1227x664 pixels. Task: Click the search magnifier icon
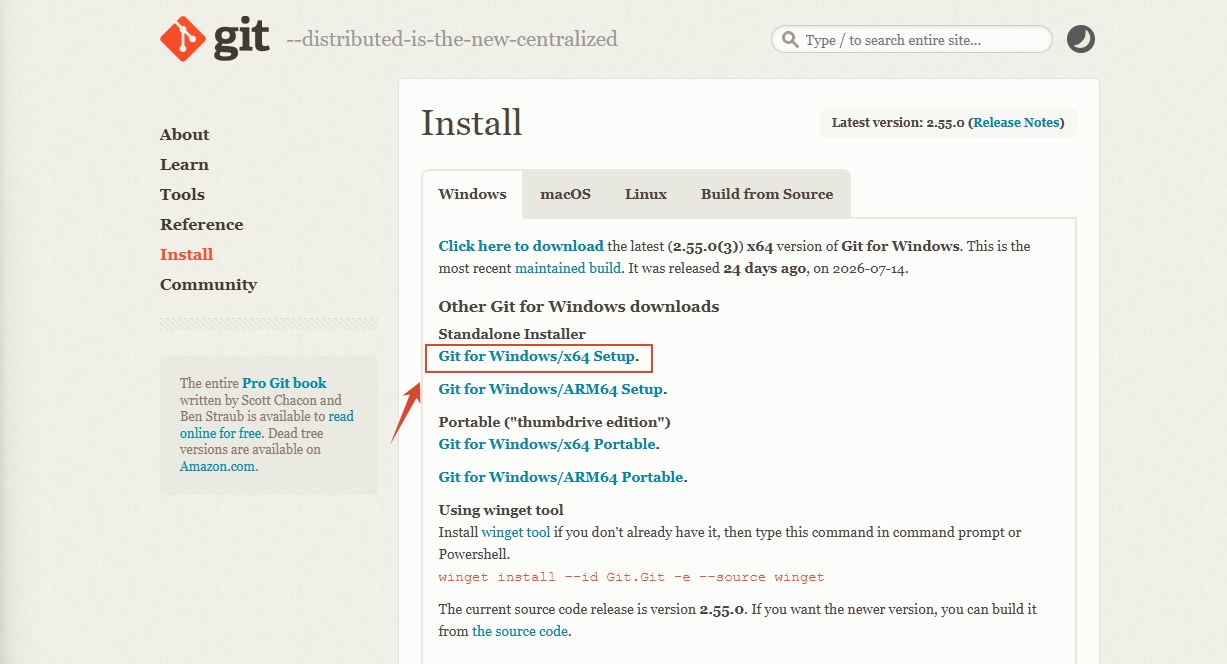(x=790, y=40)
